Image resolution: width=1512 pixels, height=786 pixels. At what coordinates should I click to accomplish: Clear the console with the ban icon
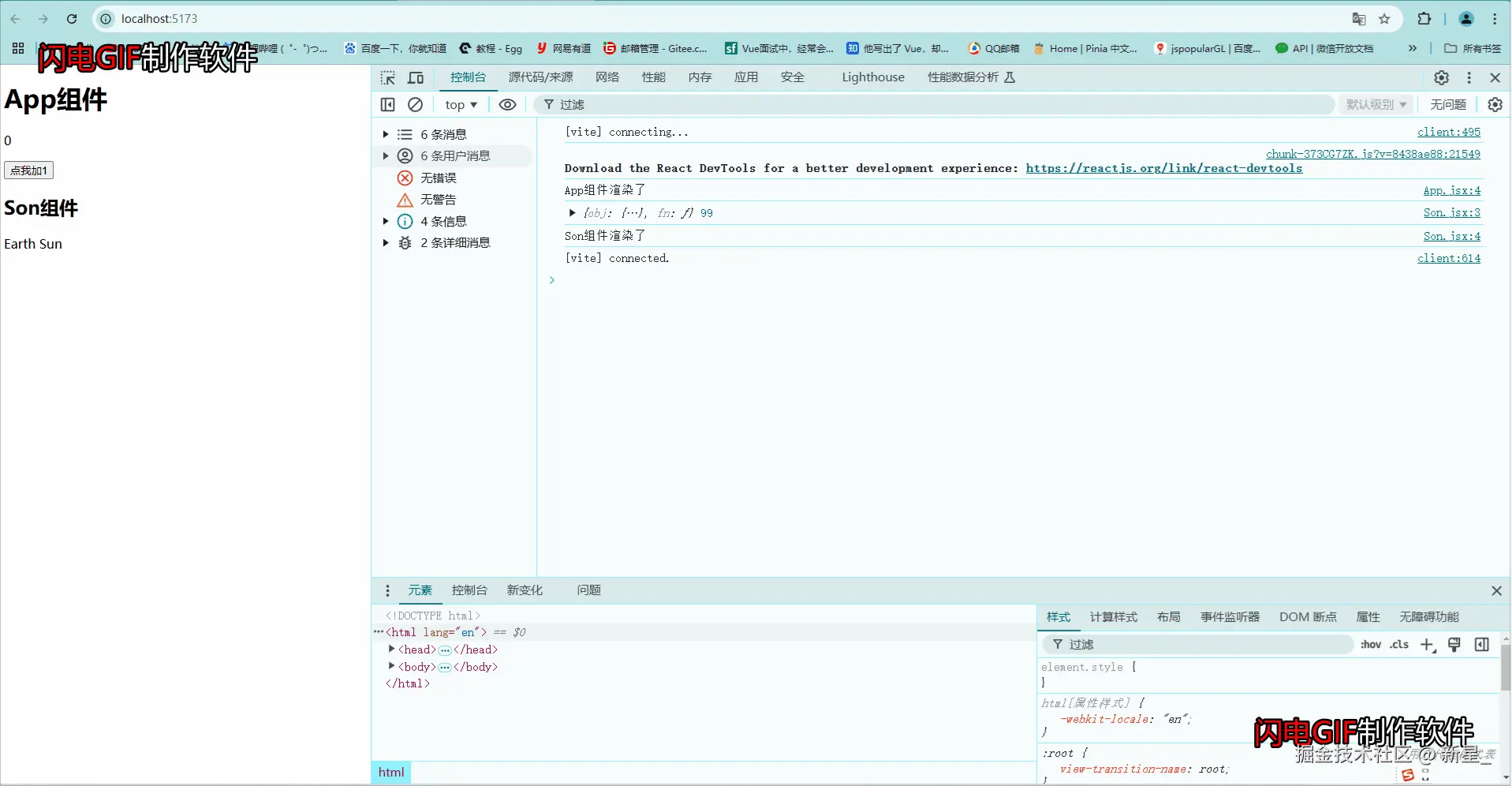click(415, 104)
